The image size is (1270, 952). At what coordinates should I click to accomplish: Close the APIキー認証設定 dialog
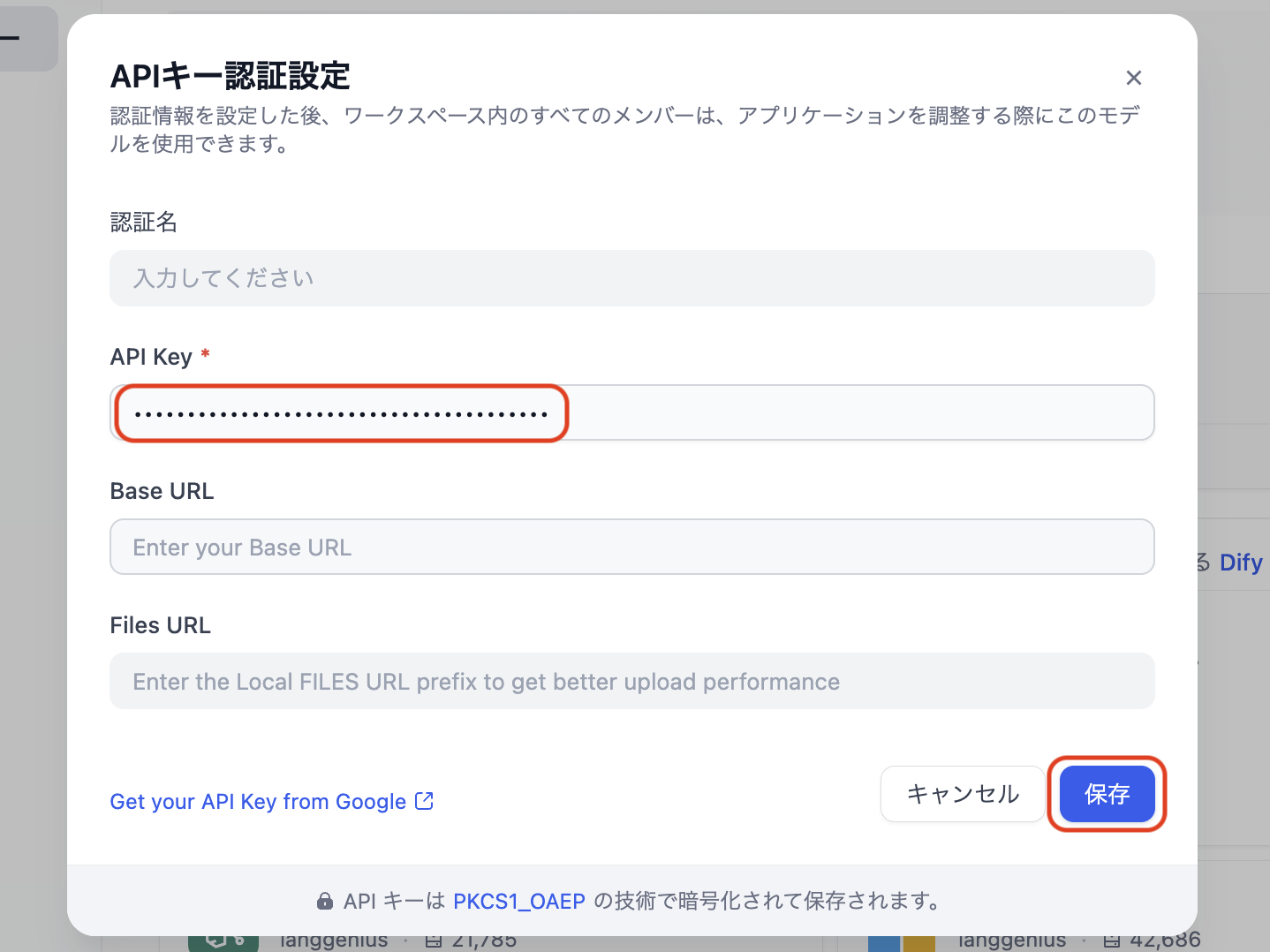click(x=1133, y=78)
